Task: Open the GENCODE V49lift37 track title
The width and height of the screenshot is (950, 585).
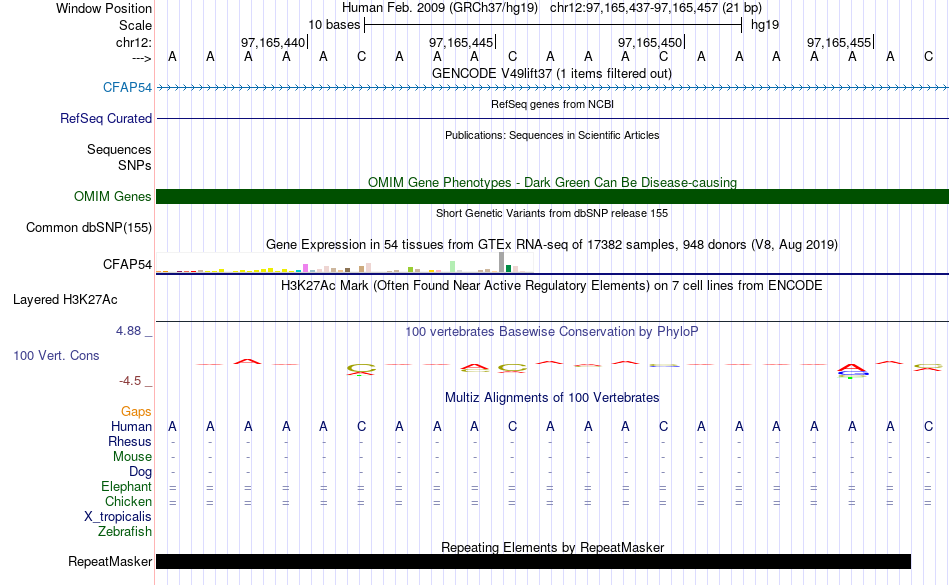Action: [x=552, y=73]
